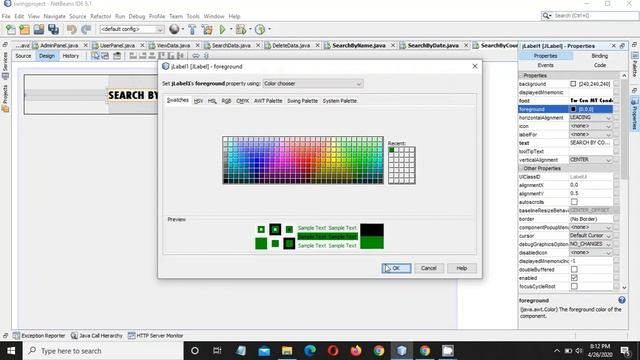
Task: Toggle the focusCycleRoot checkbox
Action: (x=574, y=286)
